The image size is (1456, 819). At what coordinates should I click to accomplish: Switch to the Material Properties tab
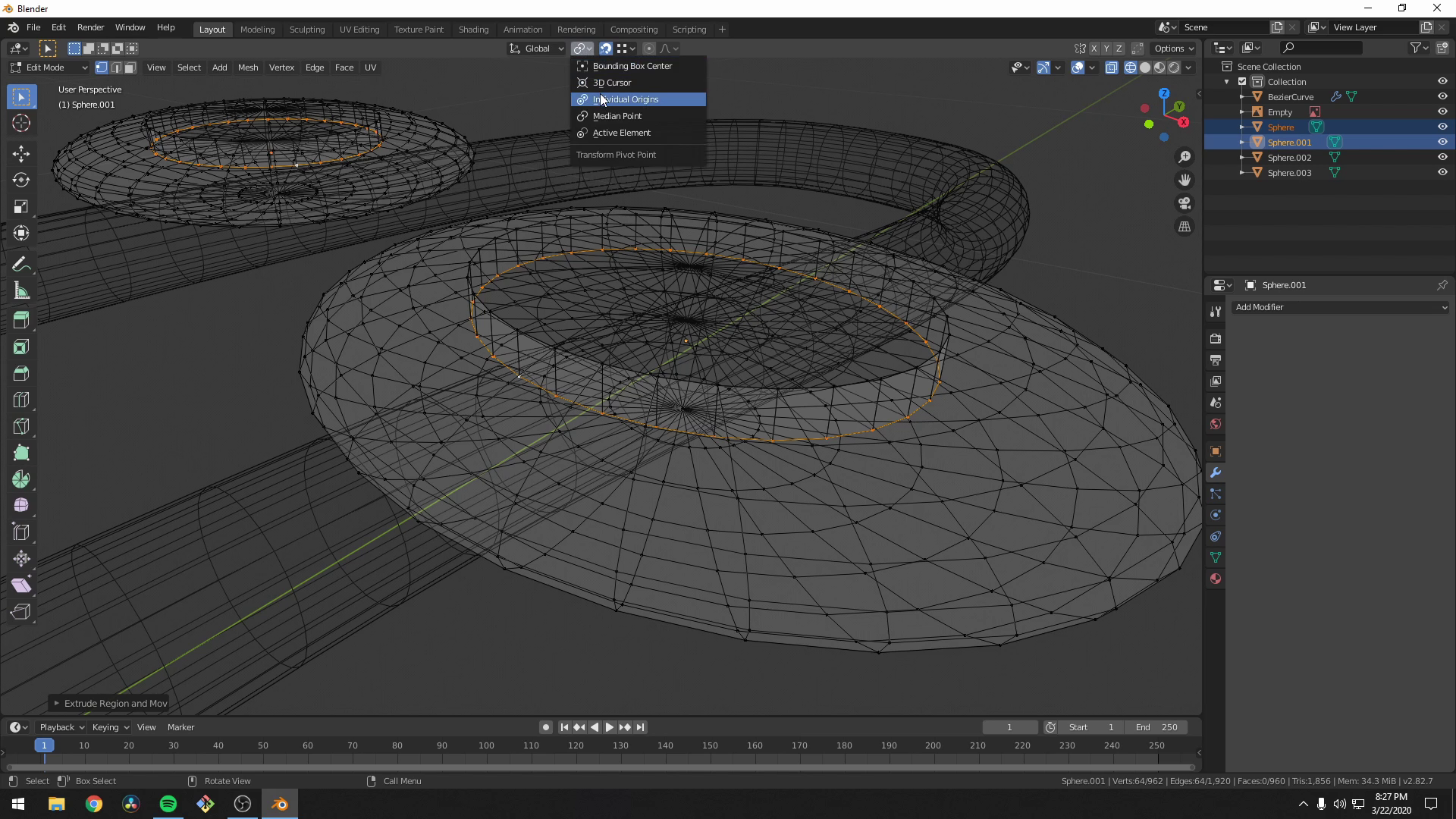(x=1216, y=579)
